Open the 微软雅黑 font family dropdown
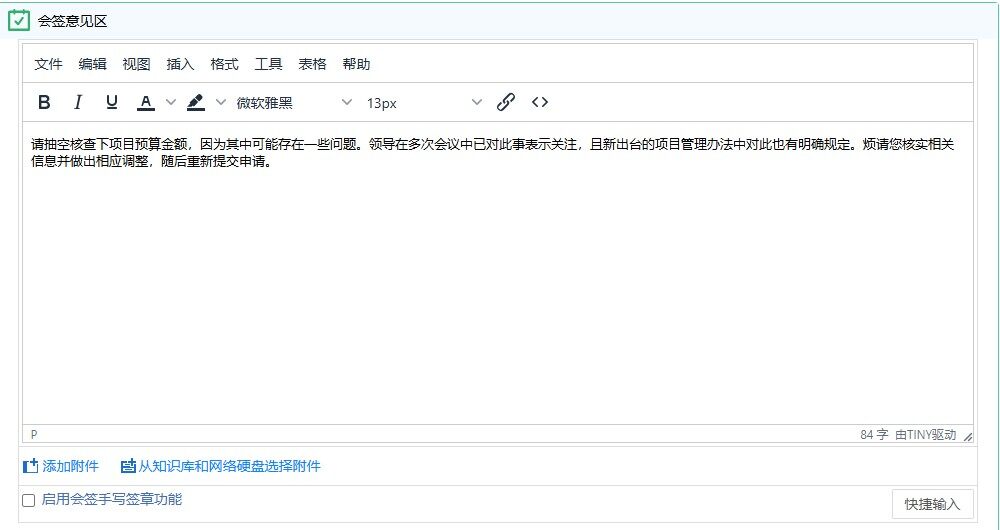The image size is (1000, 530). point(294,102)
